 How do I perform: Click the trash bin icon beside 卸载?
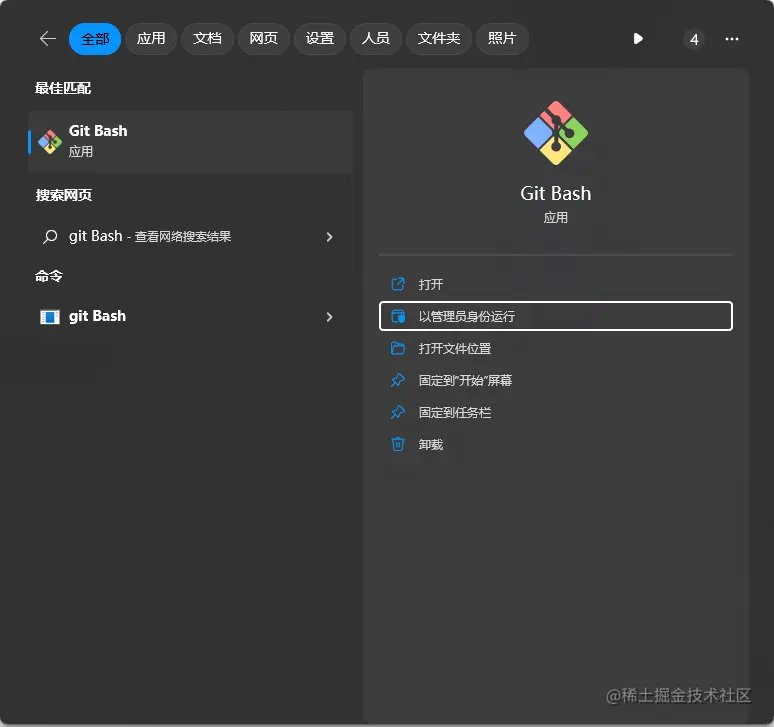[398, 444]
